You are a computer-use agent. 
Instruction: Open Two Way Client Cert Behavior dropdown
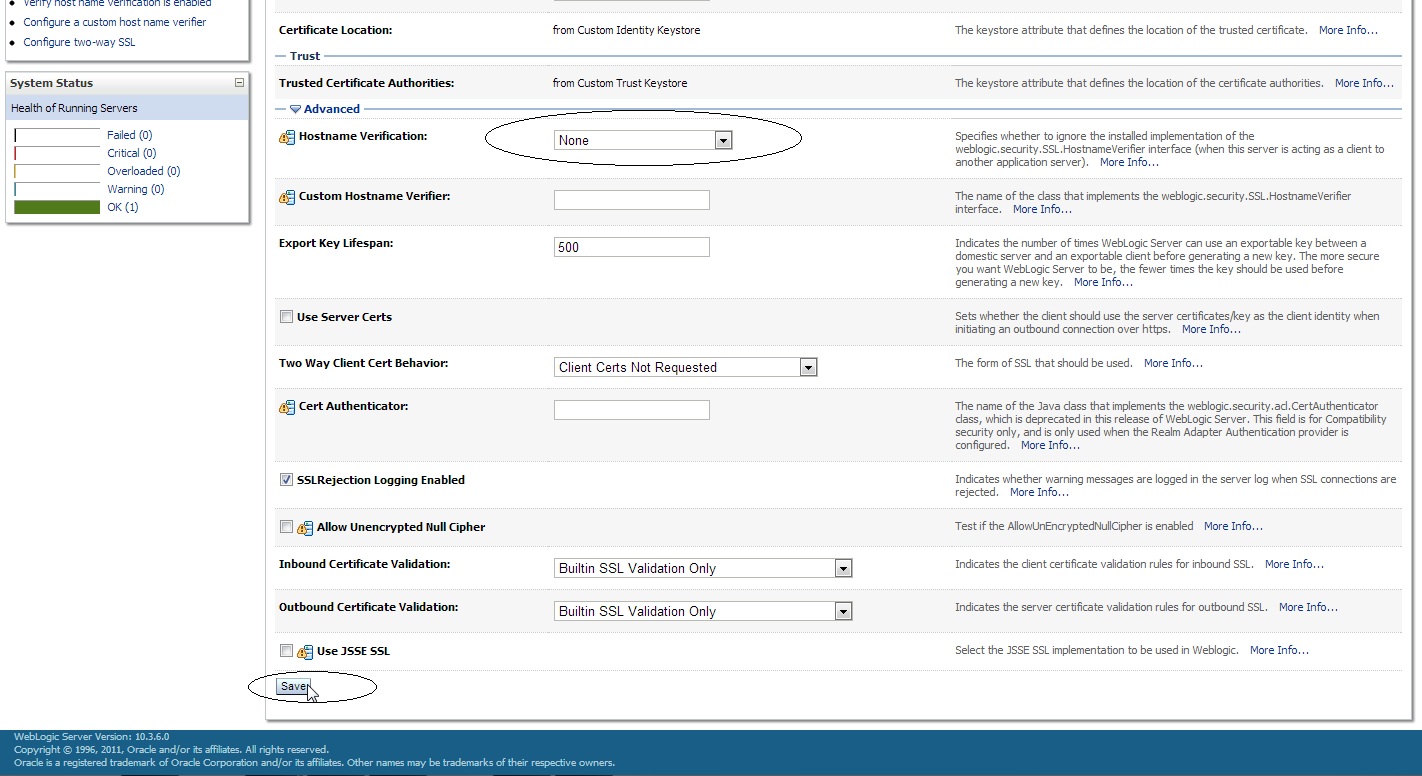(x=685, y=367)
